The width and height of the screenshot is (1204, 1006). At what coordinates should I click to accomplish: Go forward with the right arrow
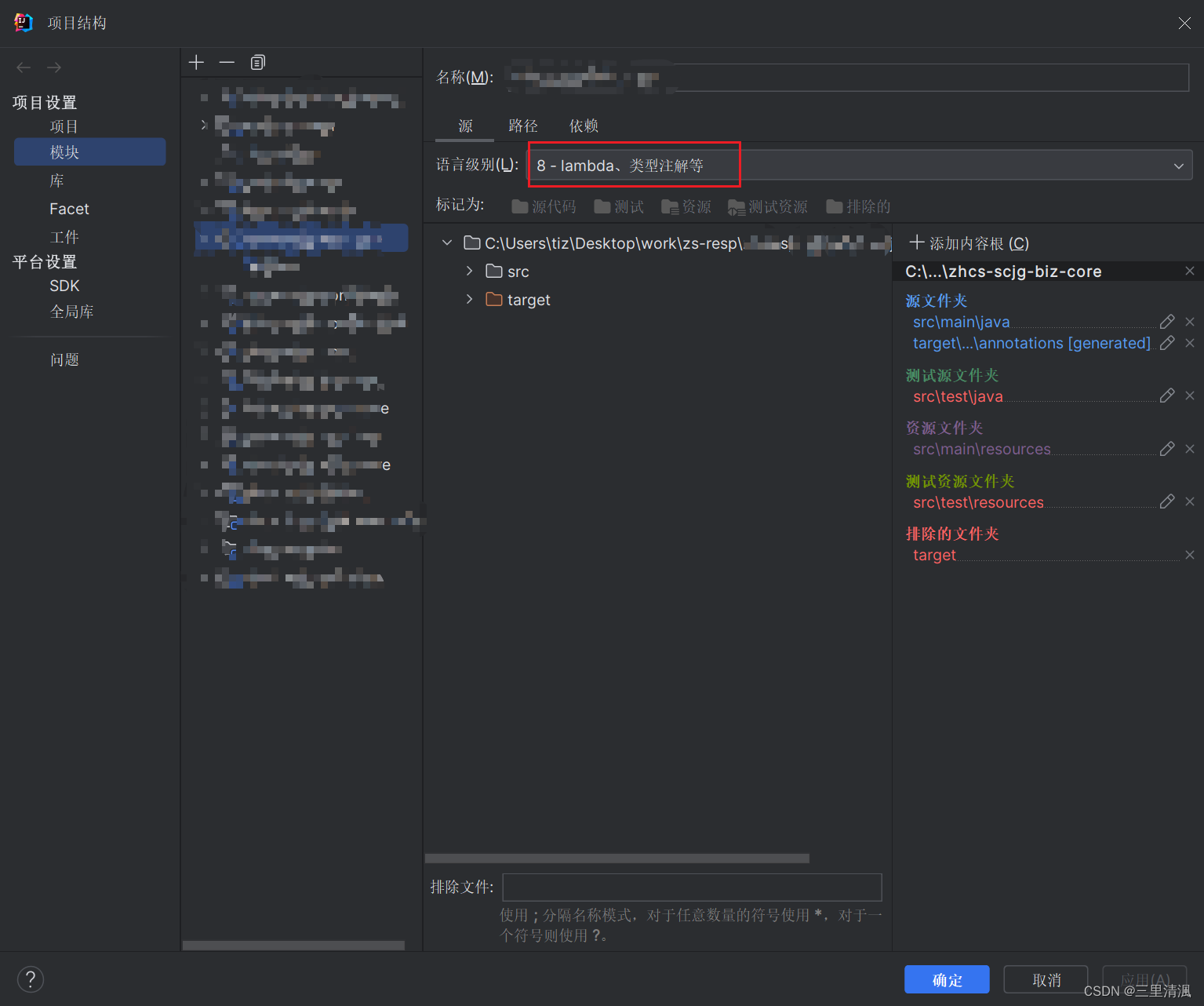tap(54, 67)
